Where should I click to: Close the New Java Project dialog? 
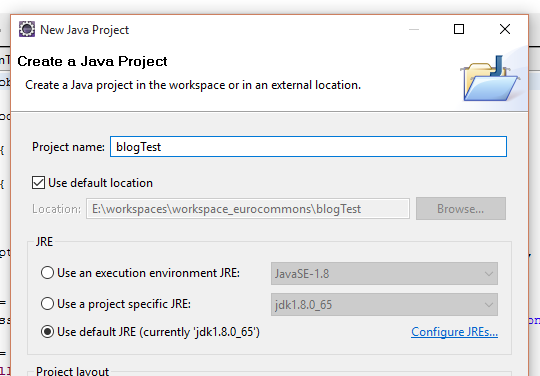[x=505, y=29]
